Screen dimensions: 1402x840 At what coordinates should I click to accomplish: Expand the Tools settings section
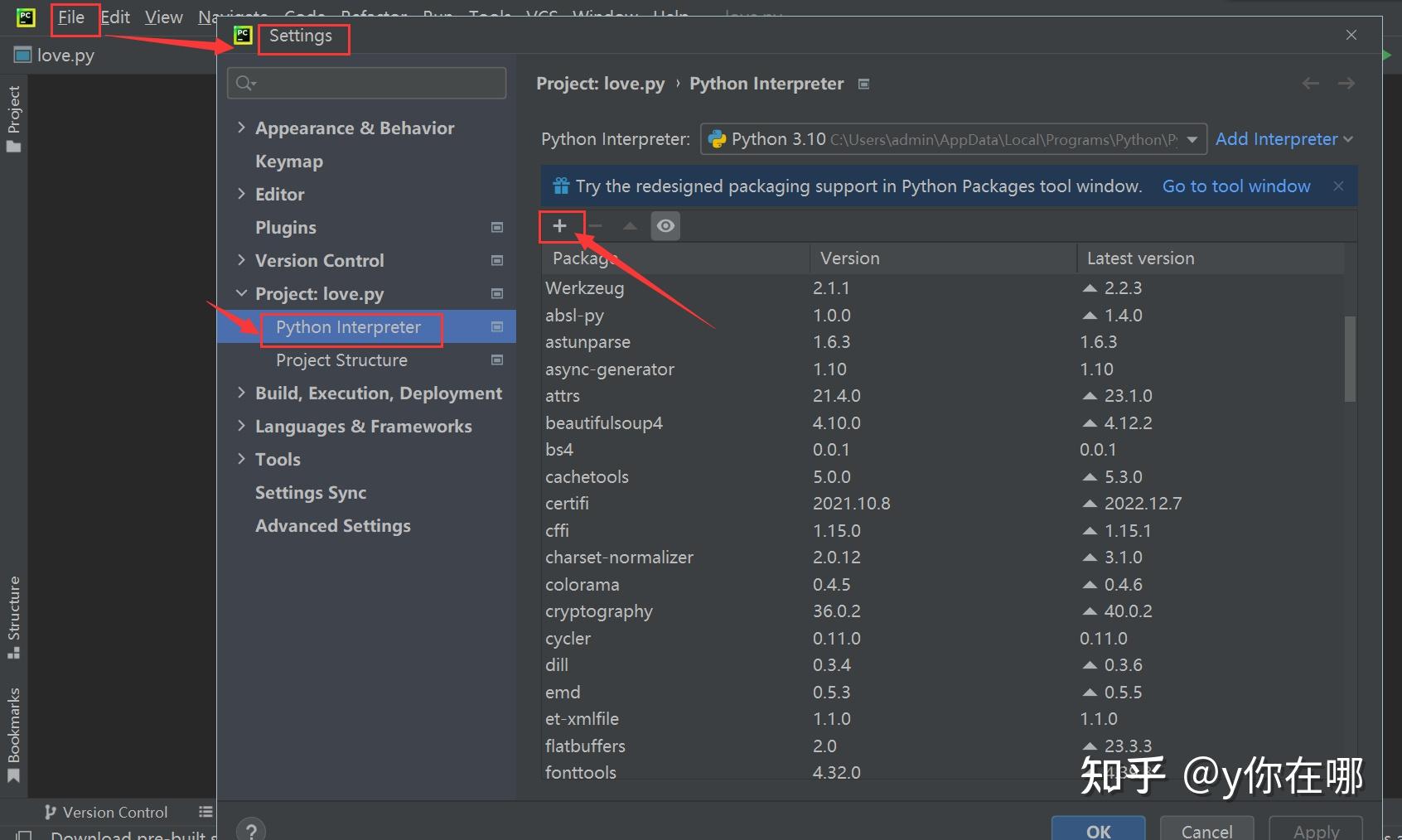click(x=241, y=459)
